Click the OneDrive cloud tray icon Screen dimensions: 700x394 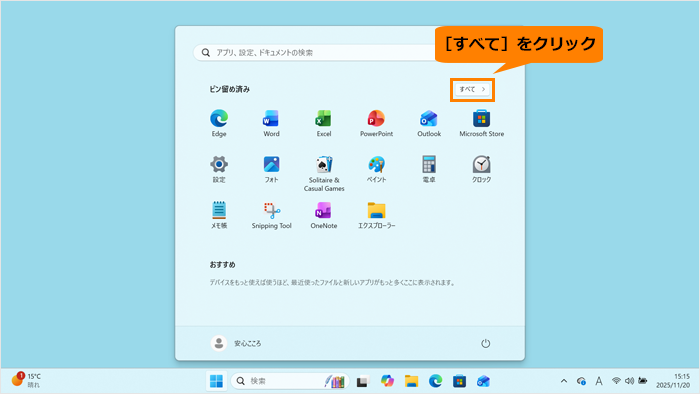click(581, 381)
